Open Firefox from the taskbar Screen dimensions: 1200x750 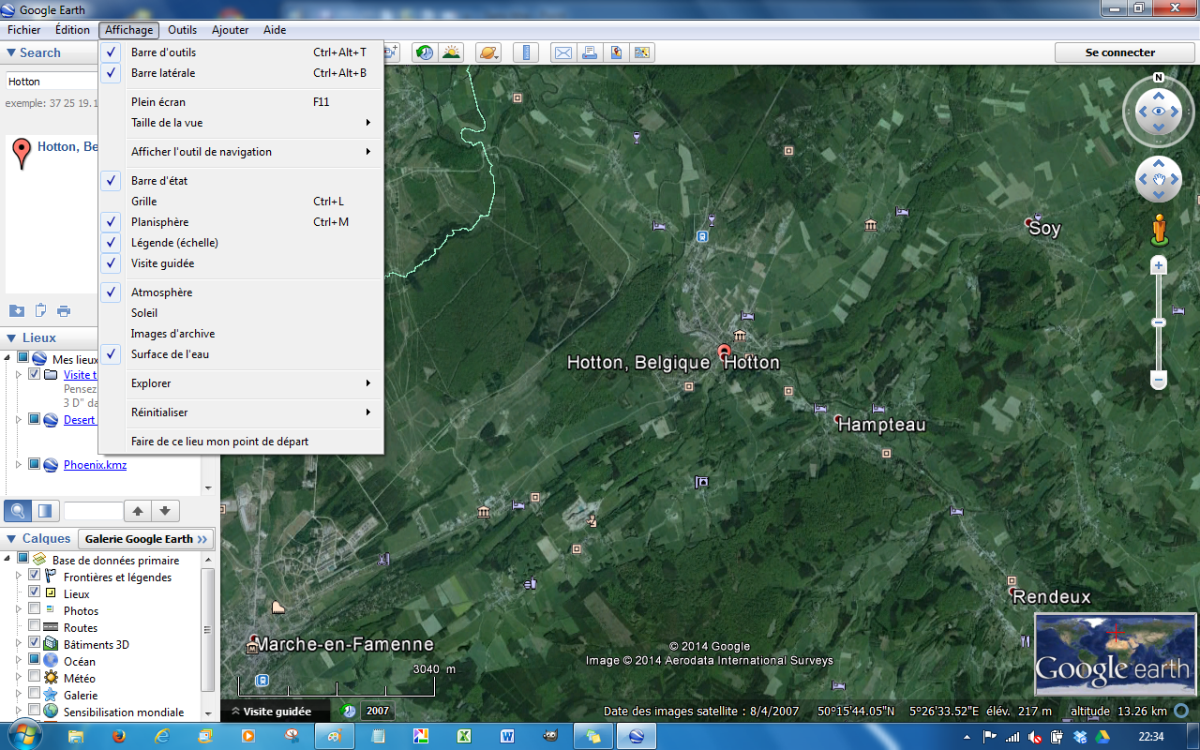tap(118, 736)
